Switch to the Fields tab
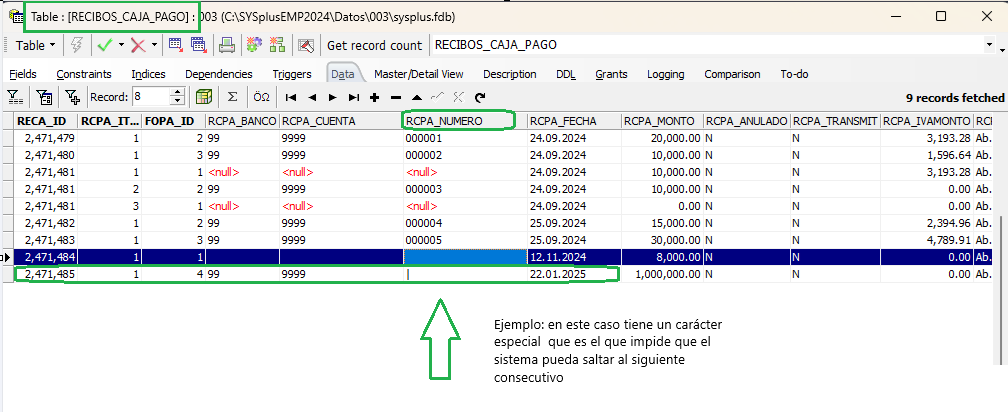The width and height of the screenshot is (1008, 412). [x=23, y=74]
